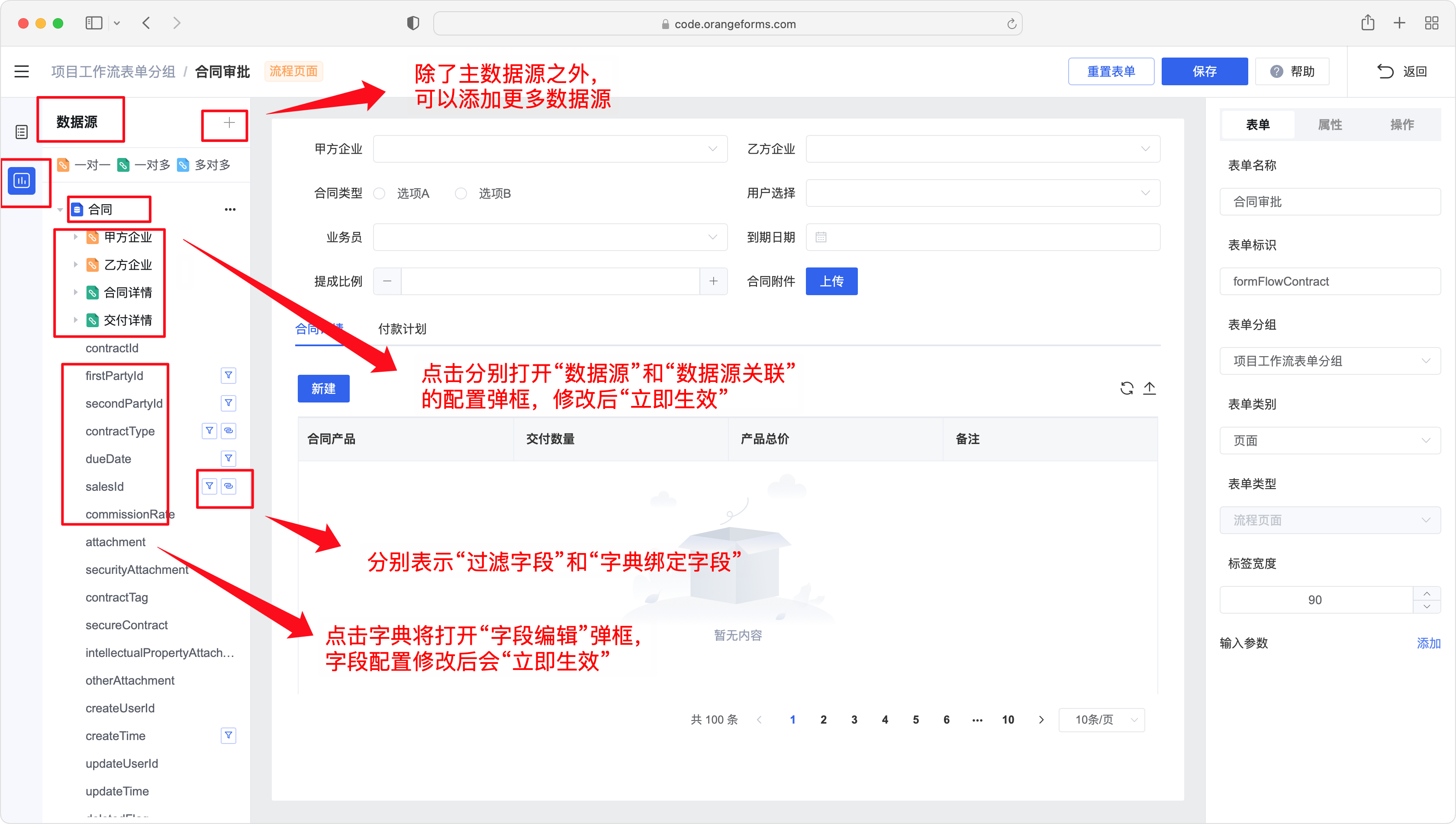Screen dimensions: 1456x824
Task: Expand the 甲方企业 tree node
Action: [75, 237]
